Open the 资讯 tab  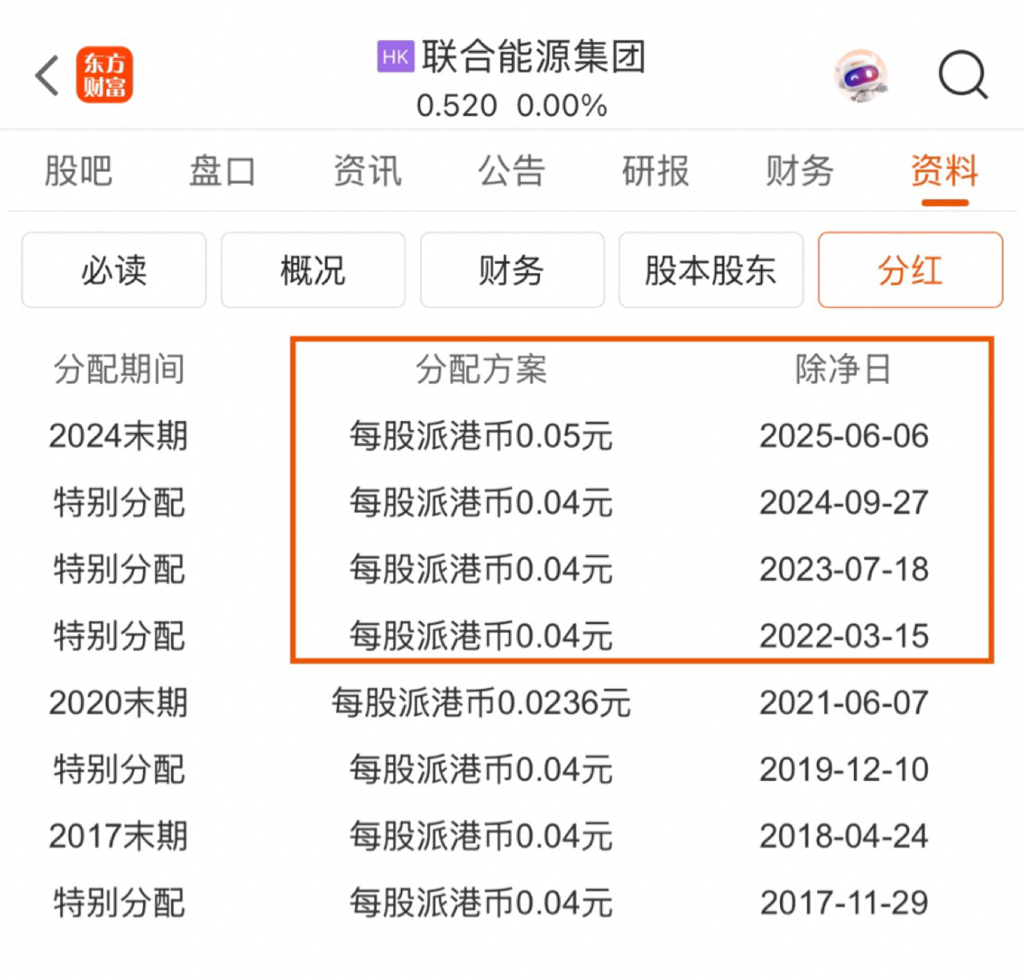[367, 171]
